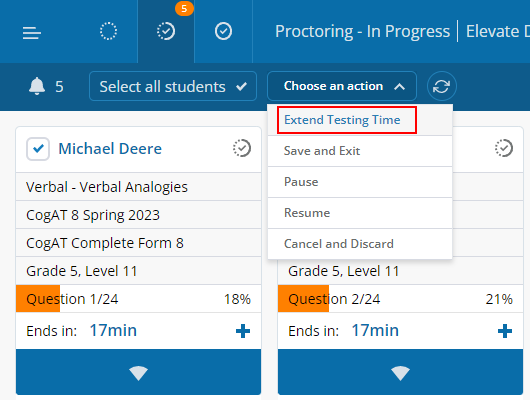Add time using second student's plus icon
Viewport: 530px width, 400px height.
(505, 331)
